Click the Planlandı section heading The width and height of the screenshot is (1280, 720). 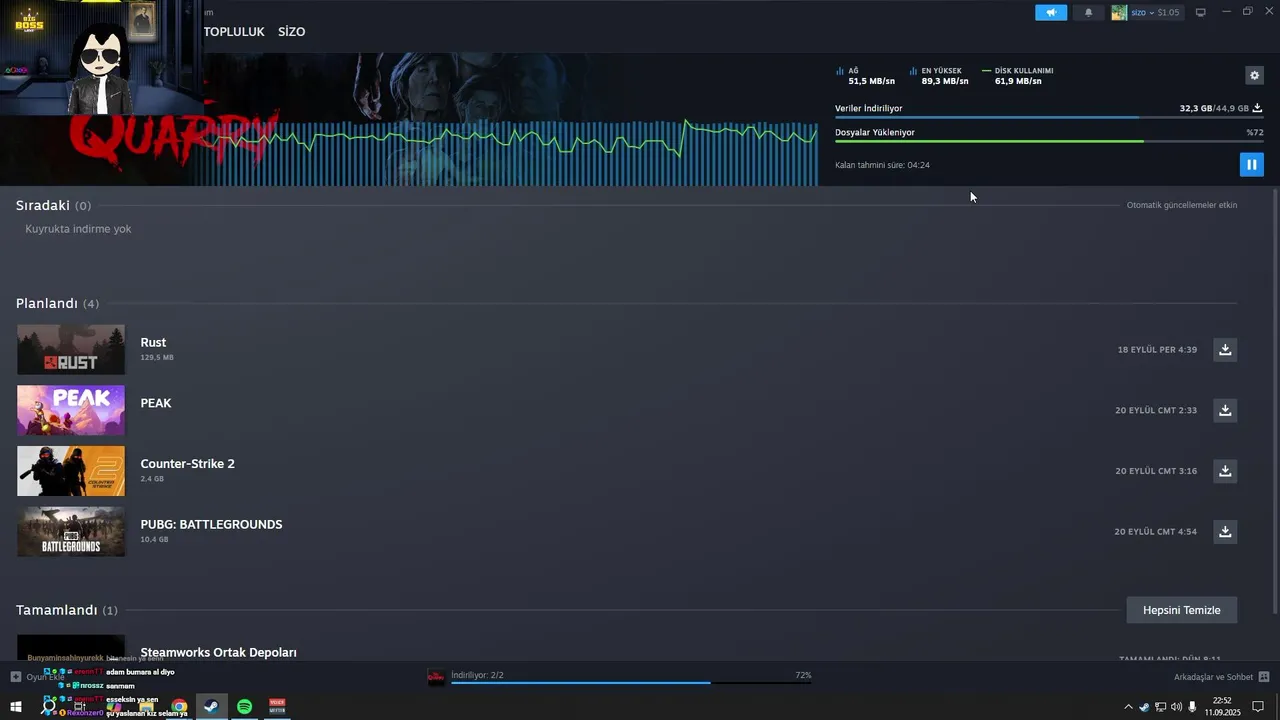click(x=57, y=303)
